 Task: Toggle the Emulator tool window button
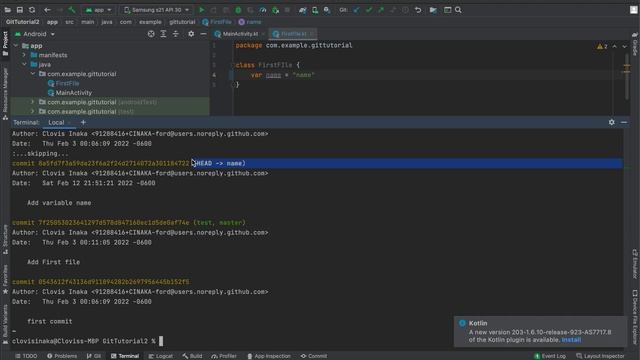(x=635, y=264)
